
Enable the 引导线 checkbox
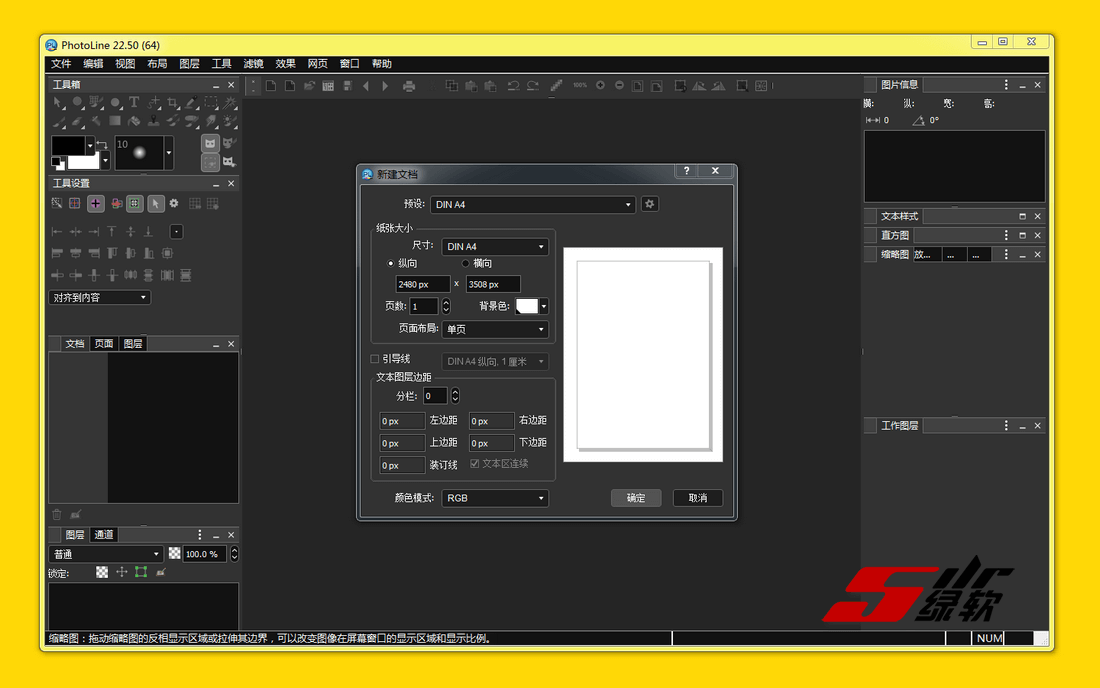point(376,359)
